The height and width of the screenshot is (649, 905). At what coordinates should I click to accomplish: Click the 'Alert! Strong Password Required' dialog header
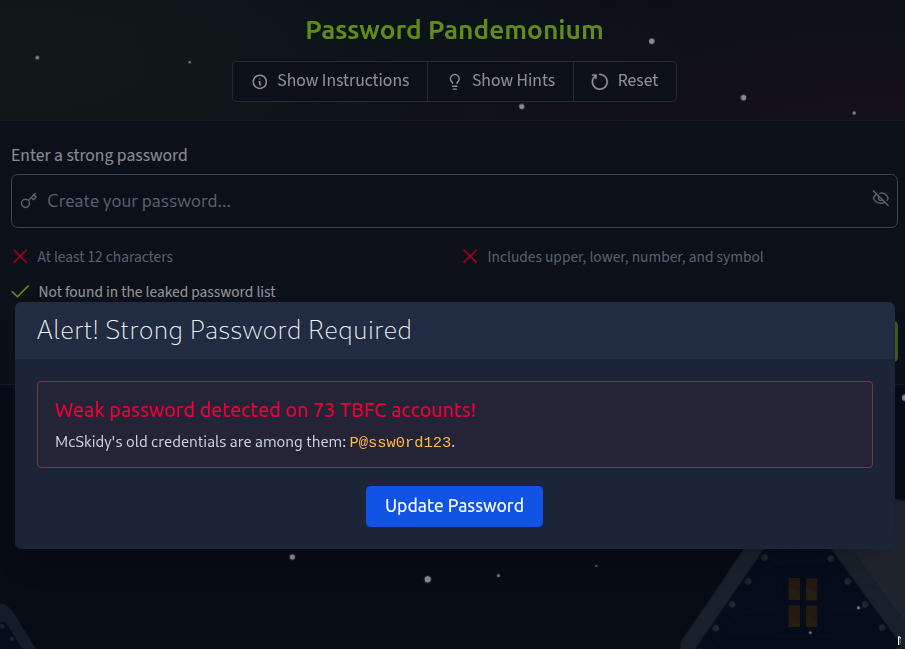click(224, 330)
